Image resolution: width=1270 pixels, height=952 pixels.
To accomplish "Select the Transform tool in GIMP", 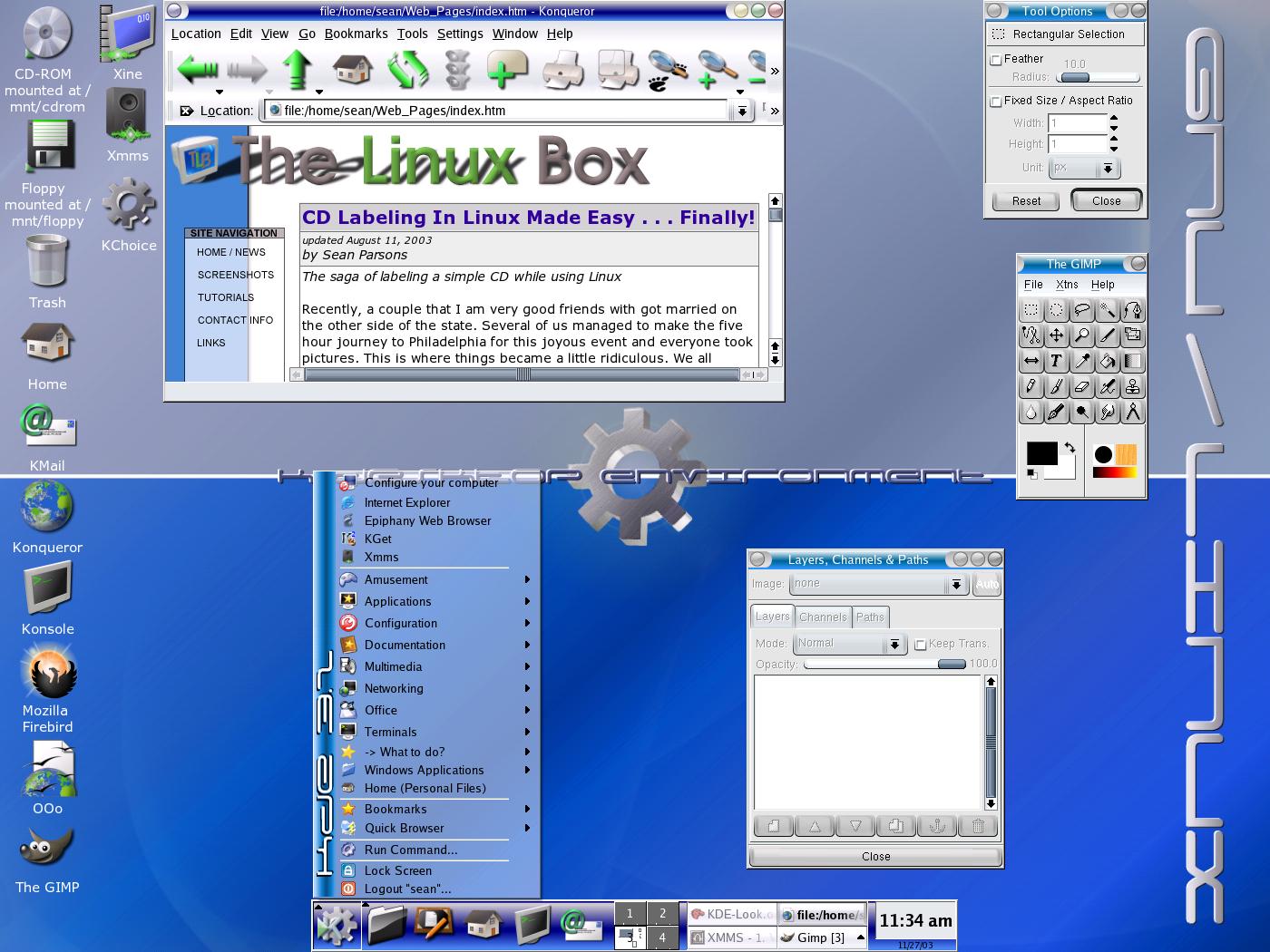I will pos(1133,335).
